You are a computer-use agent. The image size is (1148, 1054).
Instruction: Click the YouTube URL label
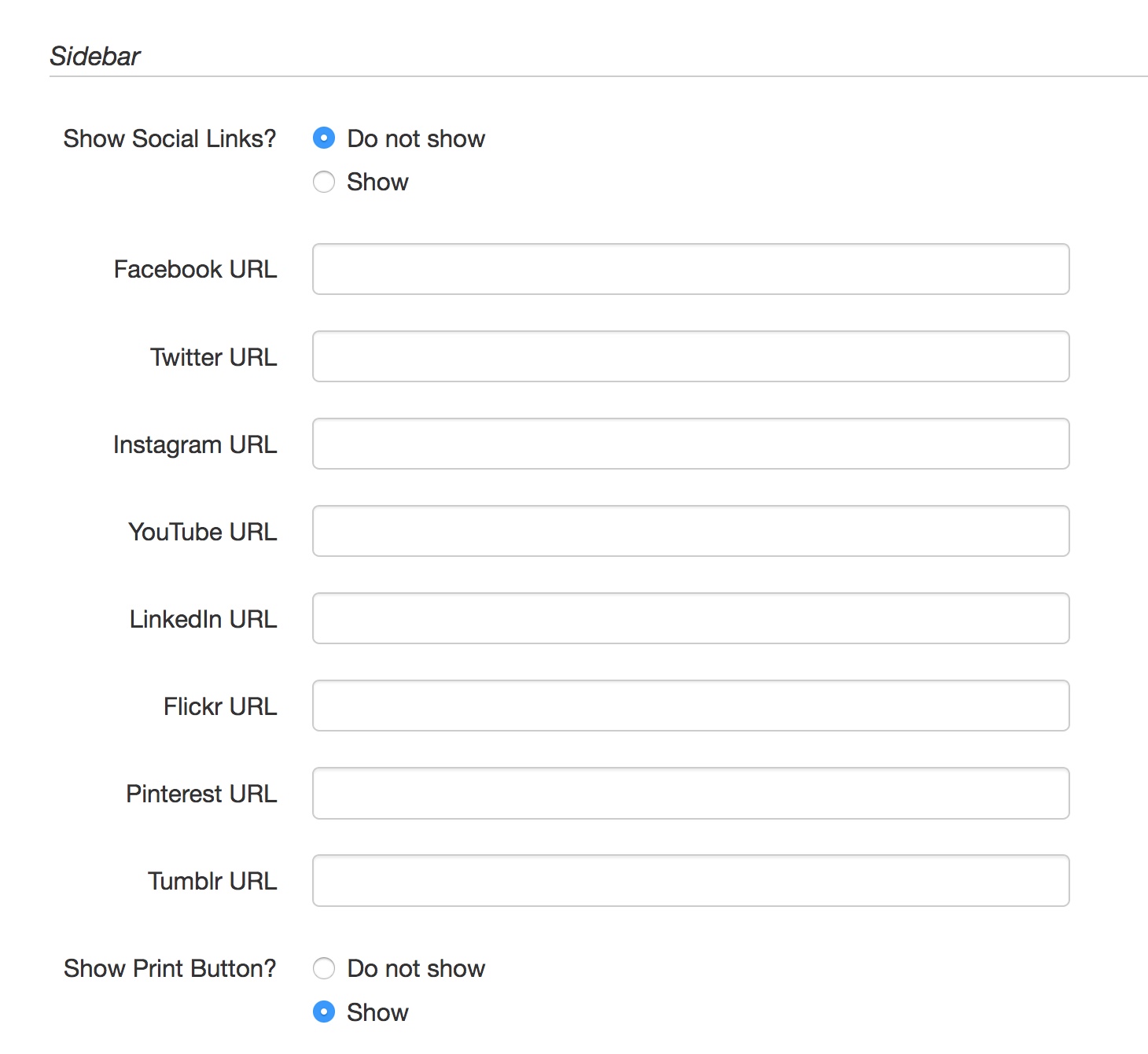point(202,531)
